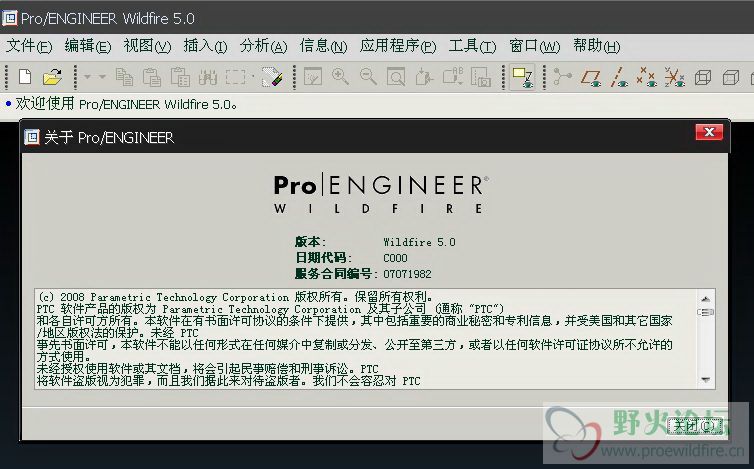Click the icon in the About dialog title bar
The height and width of the screenshot is (469, 754).
pos(32,138)
